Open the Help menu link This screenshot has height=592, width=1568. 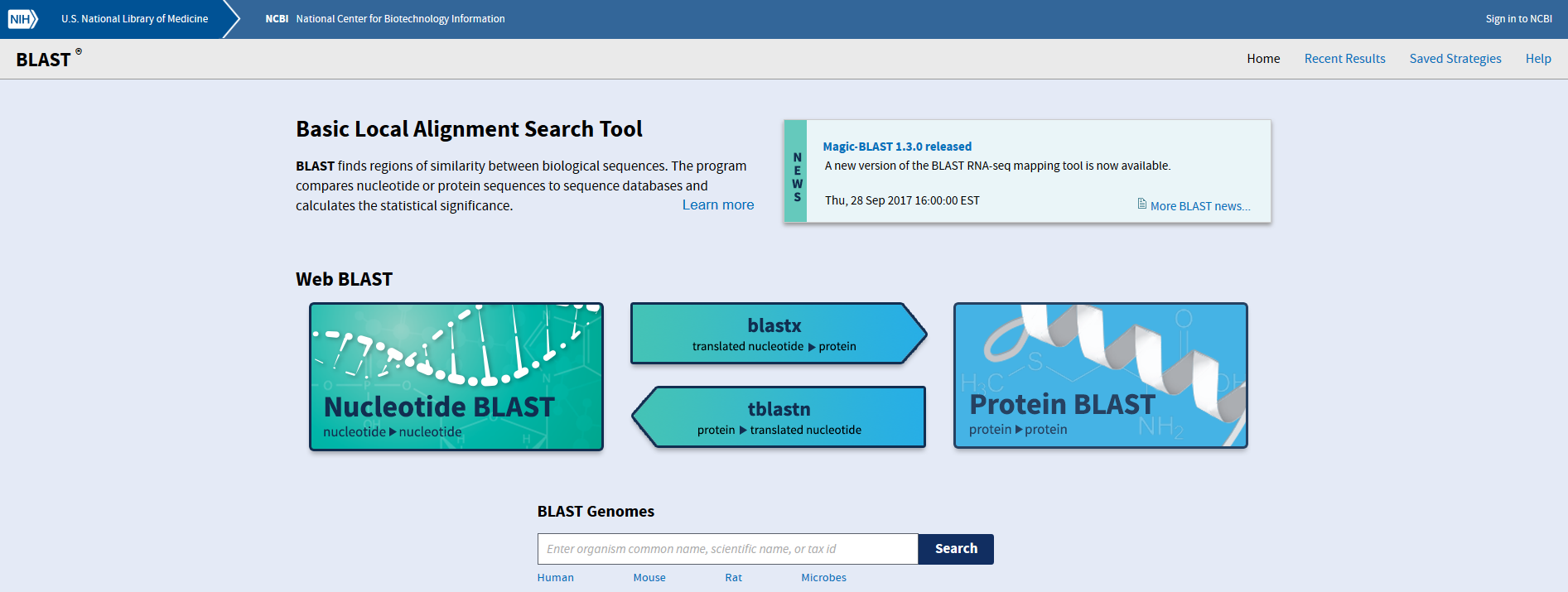pos(1538,59)
